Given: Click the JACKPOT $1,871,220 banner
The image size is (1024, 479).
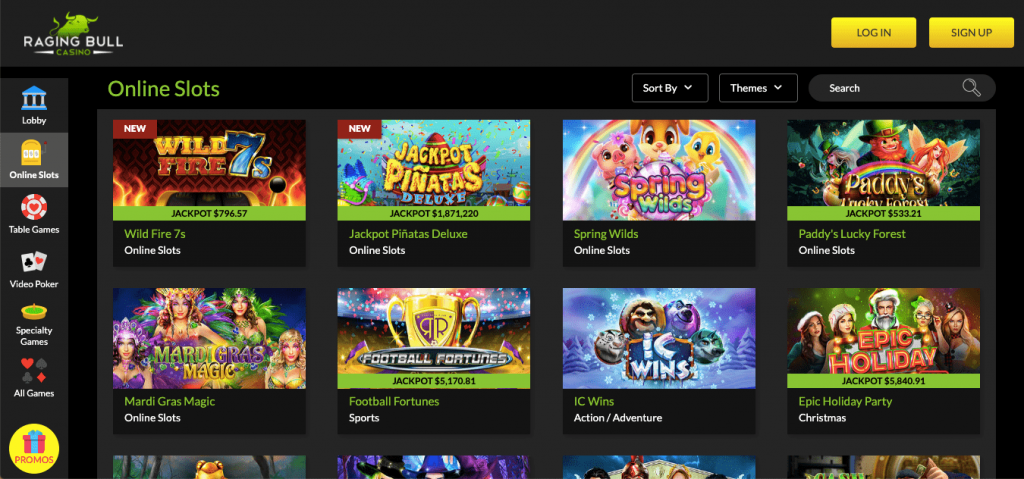Looking at the screenshot, I should coord(434,213).
